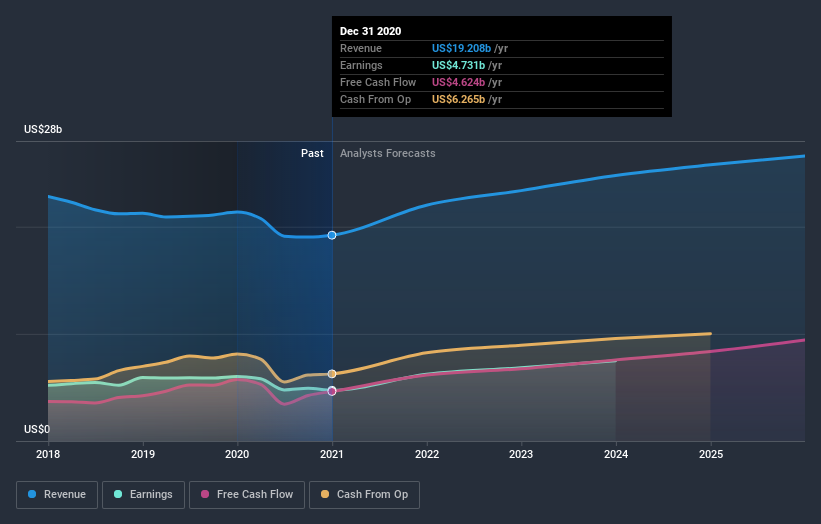Select the Free Cash Flow marker at 2021
The width and height of the screenshot is (821, 524).
coord(332,391)
